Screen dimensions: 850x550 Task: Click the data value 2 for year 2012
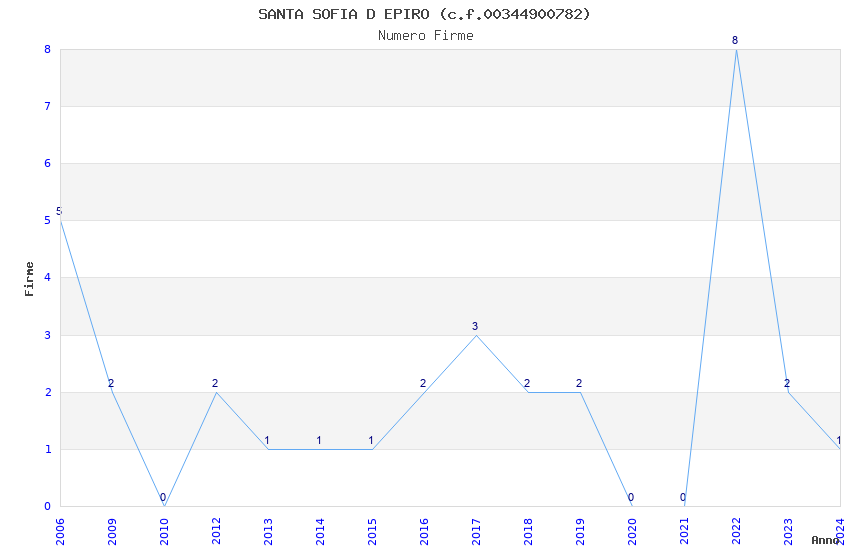click(x=215, y=384)
